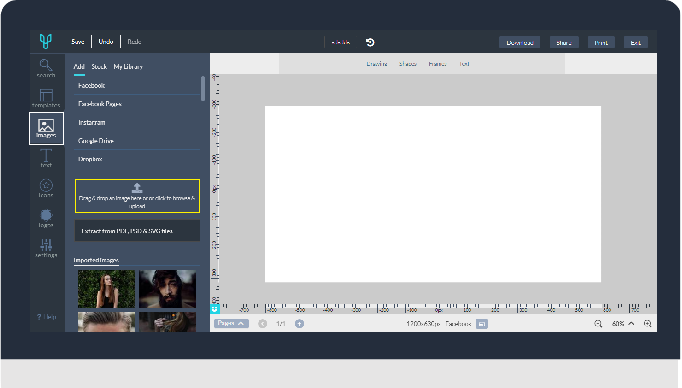
Task: Switch to the Add tab
Action: coord(79,67)
